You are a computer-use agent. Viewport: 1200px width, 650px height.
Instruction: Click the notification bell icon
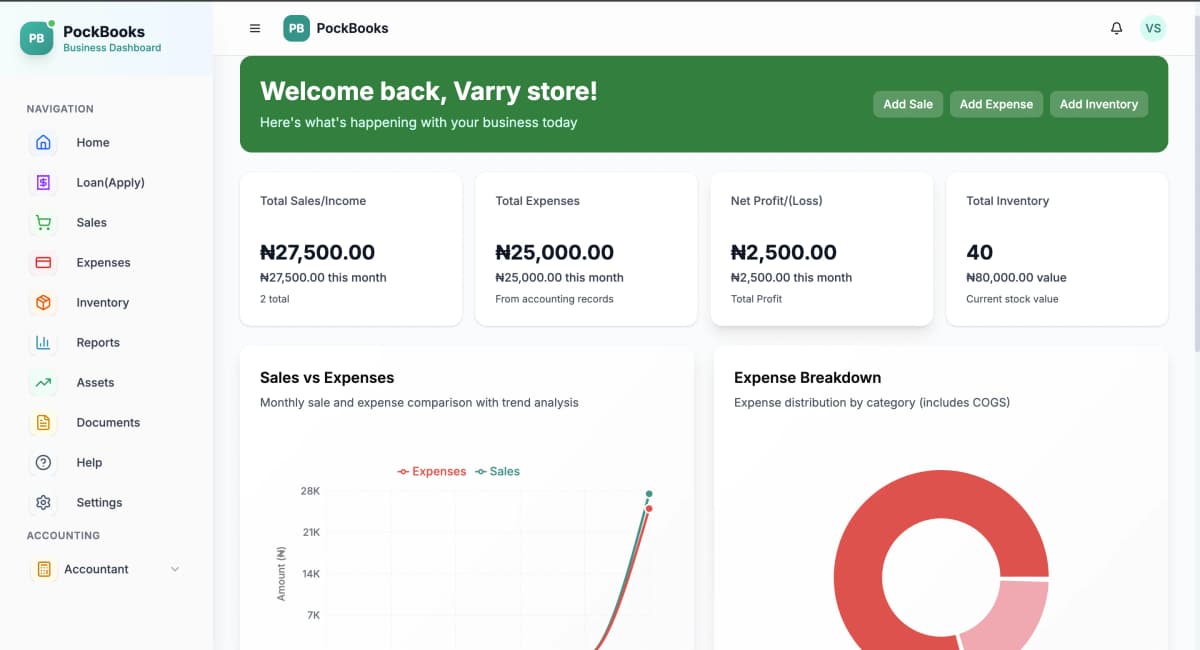1117,28
